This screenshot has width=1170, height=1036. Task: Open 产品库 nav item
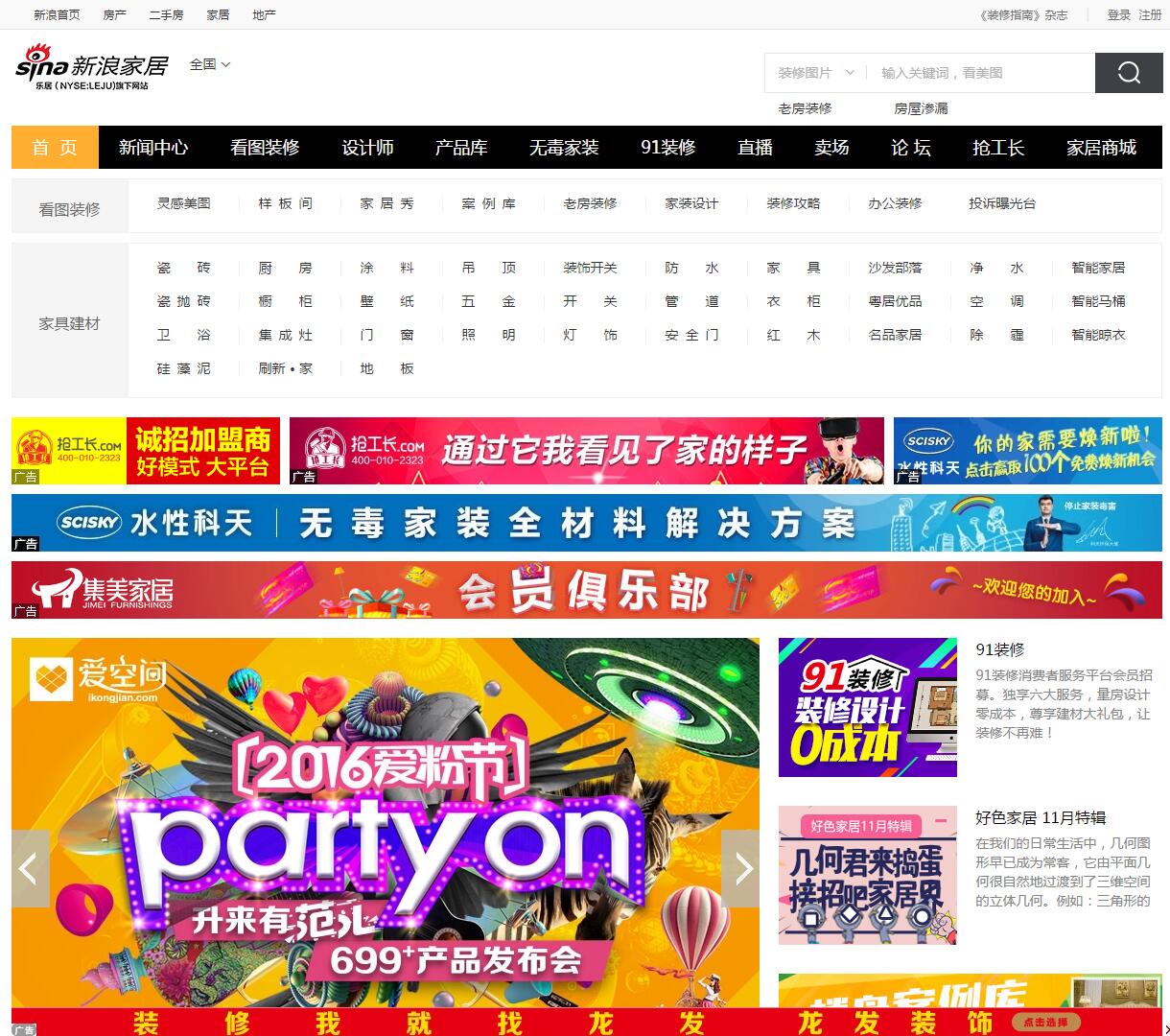pyautogui.click(x=461, y=148)
